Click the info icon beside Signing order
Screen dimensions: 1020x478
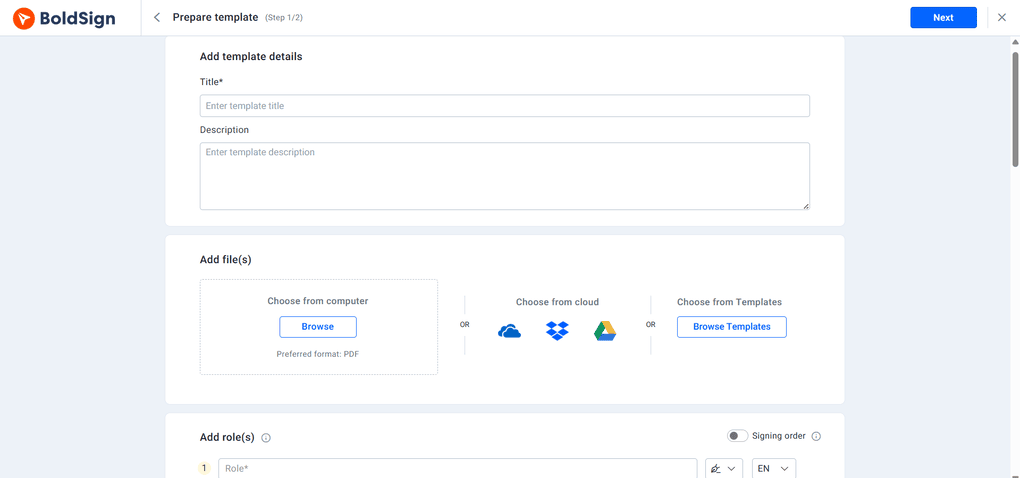tap(816, 436)
